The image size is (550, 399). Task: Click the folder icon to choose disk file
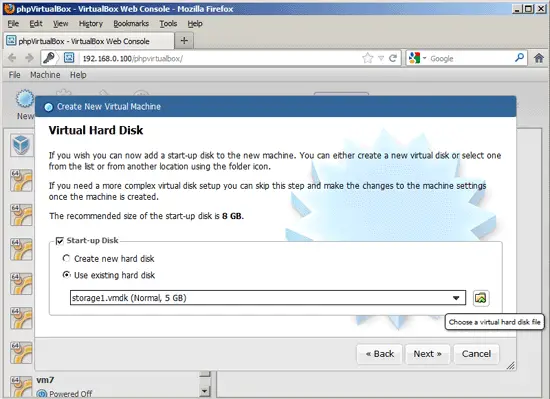481,298
